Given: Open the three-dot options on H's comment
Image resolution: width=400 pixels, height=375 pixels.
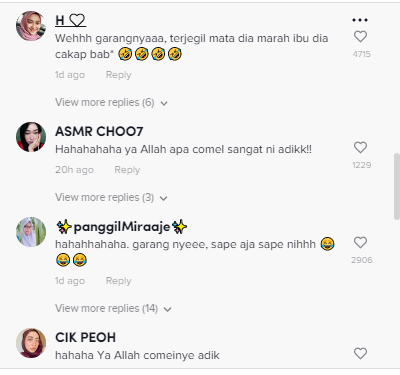Looking at the screenshot, I should coord(360,20).
